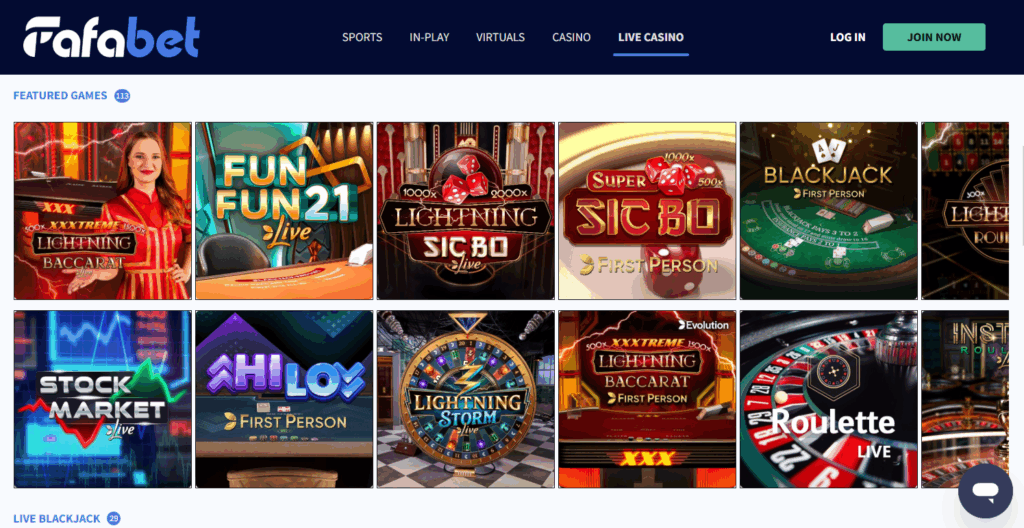Launch the Roulette Live game

click(x=829, y=399)
